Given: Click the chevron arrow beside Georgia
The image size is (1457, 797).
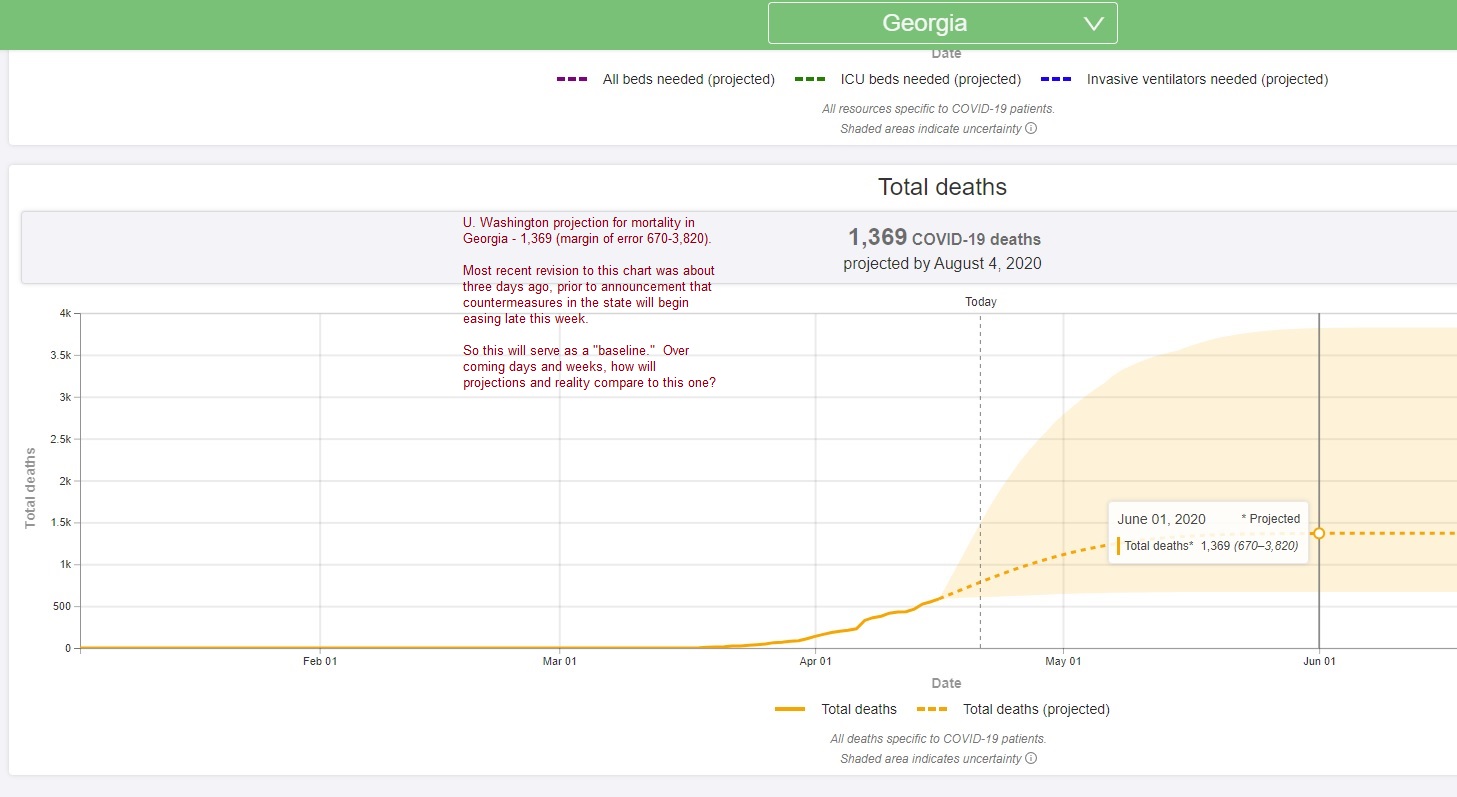Looking at the screenshot, I should [1093, 24].
